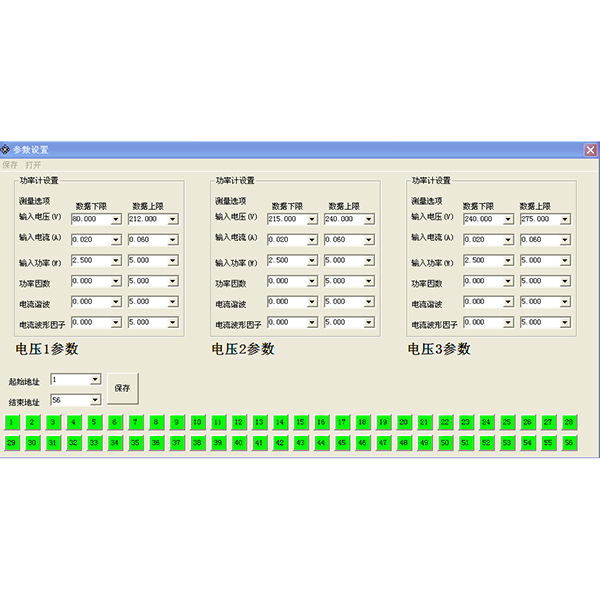This screenshot has height=600, width=600.
Task: Expand 起始地址 start address dropdown
Action: point(95,380)
